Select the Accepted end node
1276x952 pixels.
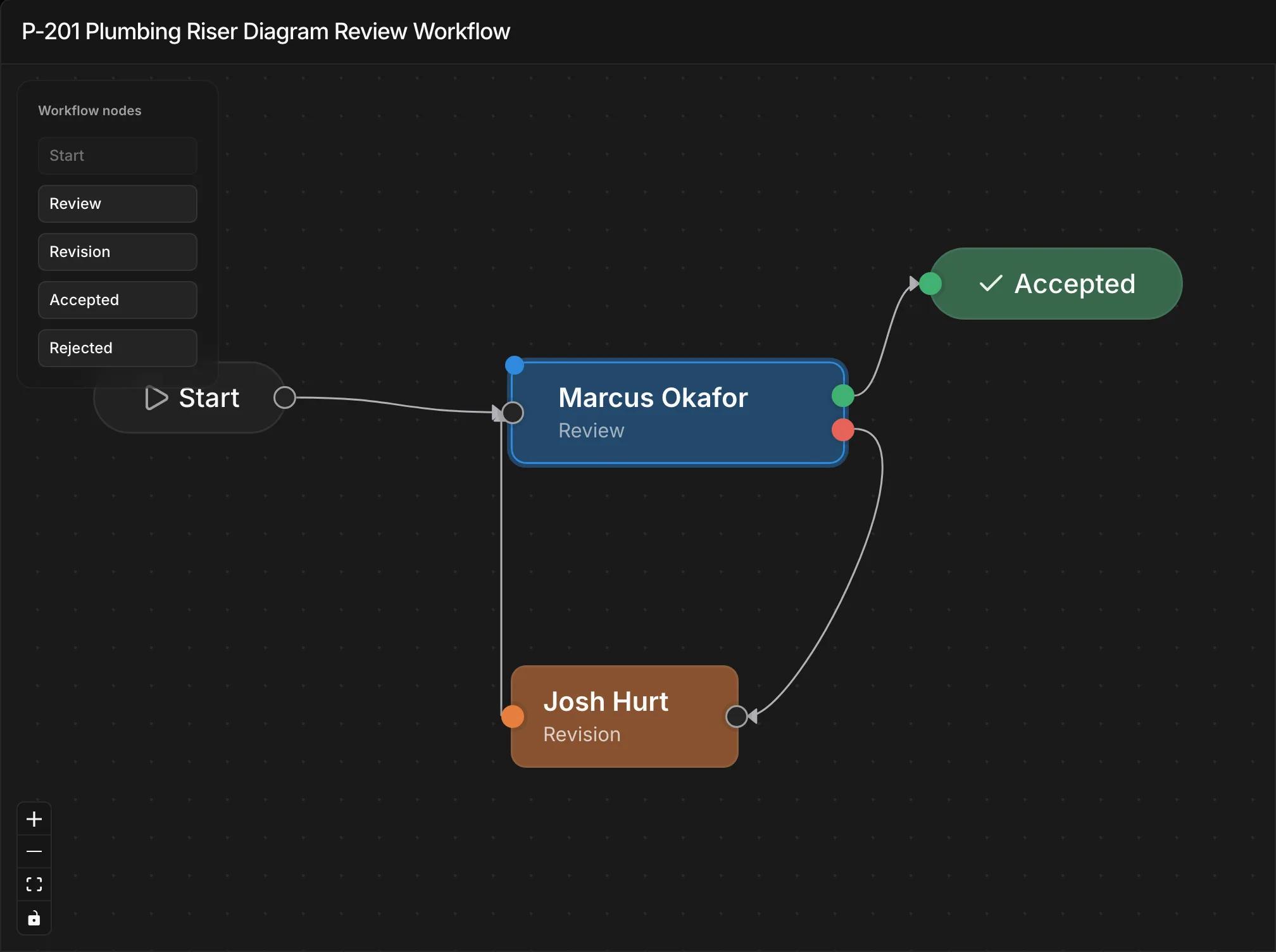point(1056,284)
